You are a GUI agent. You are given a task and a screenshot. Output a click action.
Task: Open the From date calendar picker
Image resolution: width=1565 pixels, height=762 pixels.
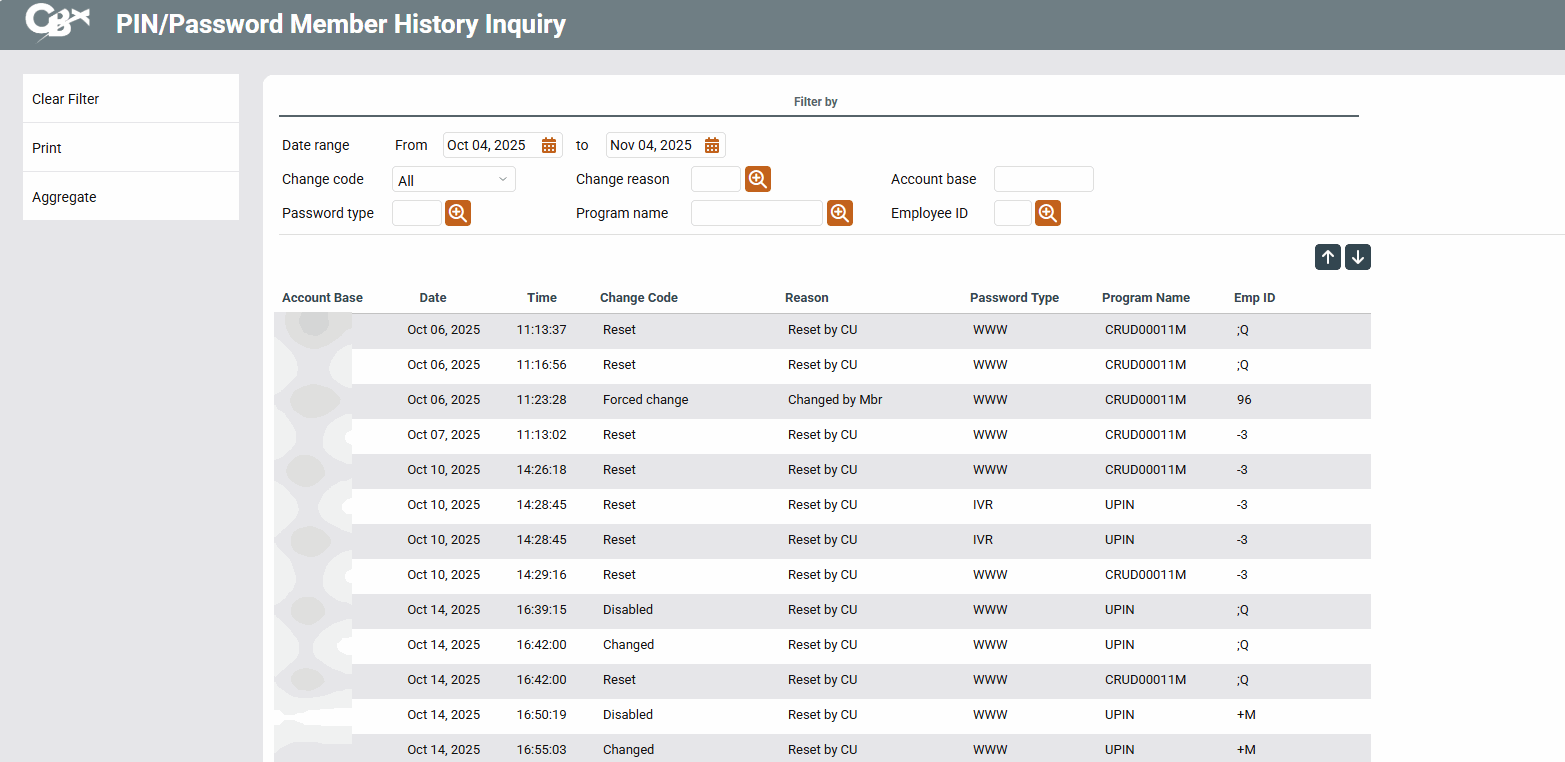(x=549, y=145)
